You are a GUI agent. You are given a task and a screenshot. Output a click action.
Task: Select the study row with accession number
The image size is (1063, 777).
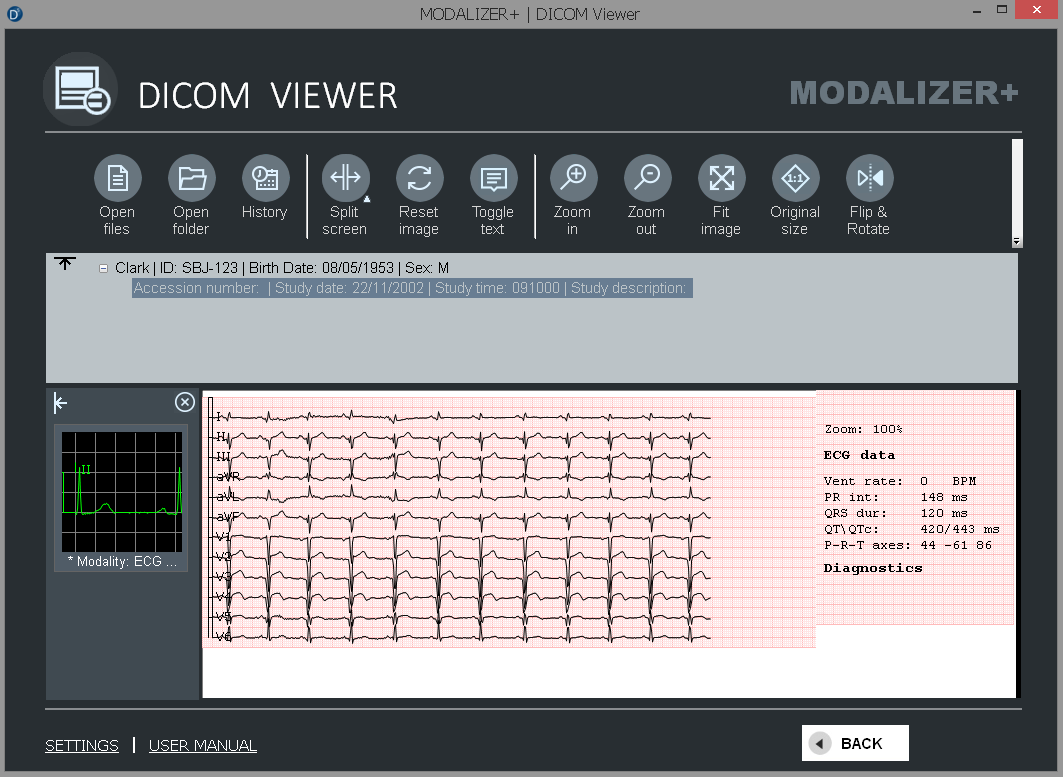pyautogui.click(x=412, y=288)
